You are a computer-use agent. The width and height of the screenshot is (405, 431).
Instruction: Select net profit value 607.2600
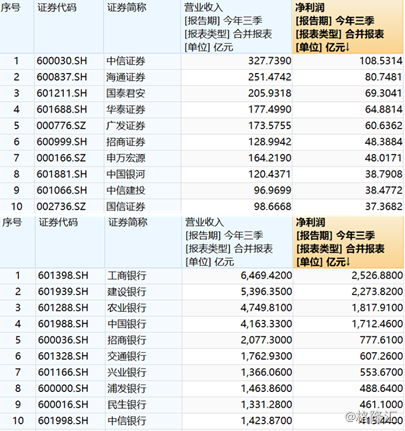pos(381,356)
